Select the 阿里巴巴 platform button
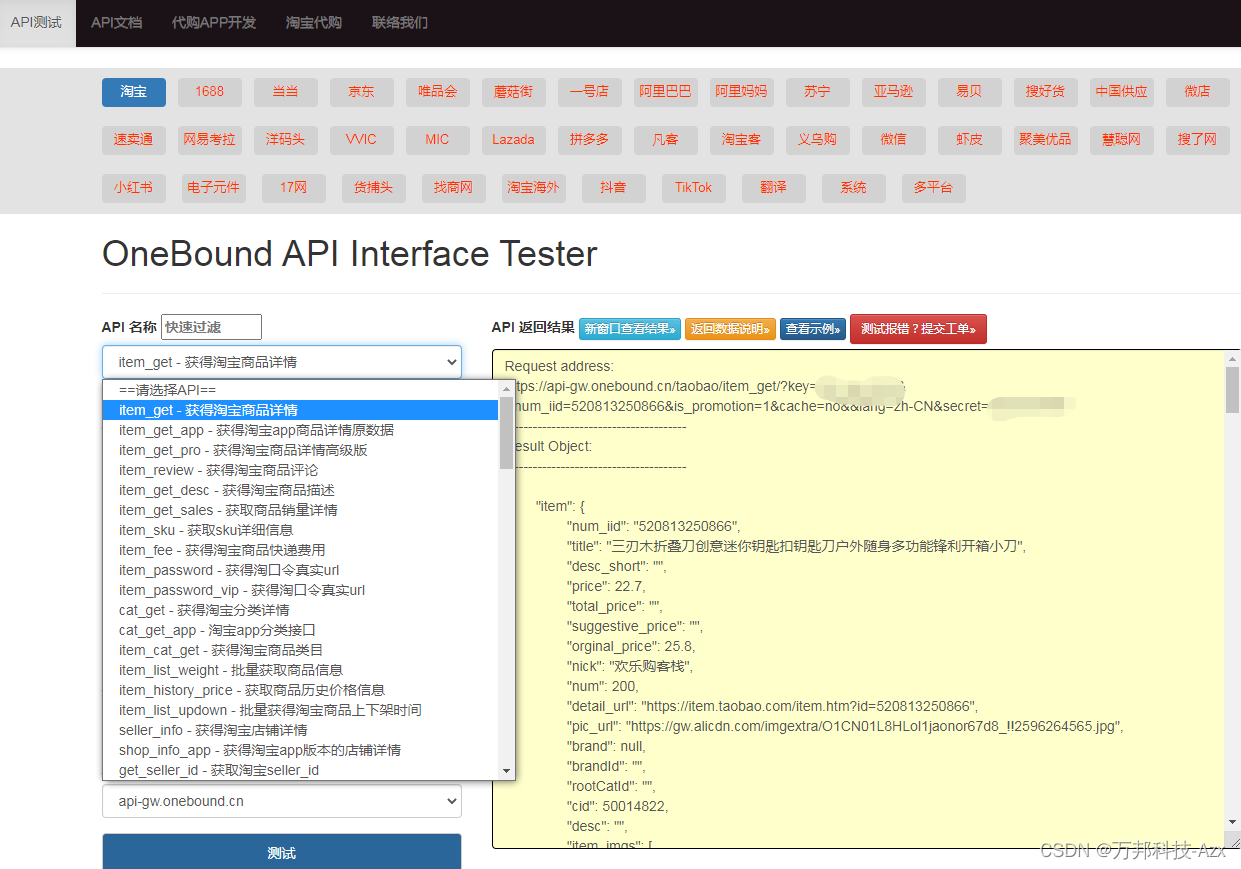Viewport: 1241px width, 869px height. 666,92
